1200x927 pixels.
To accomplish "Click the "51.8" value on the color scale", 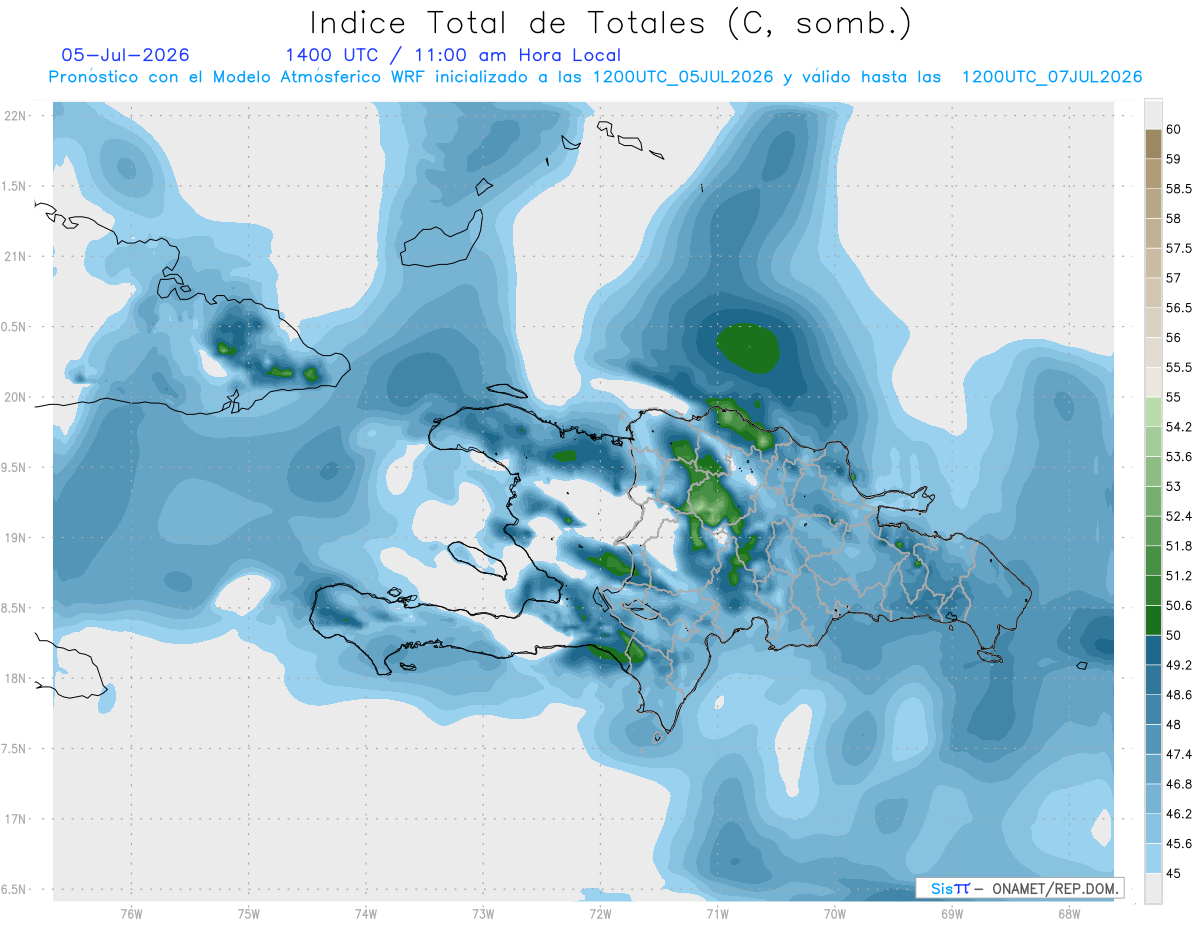I will click(1179, 546).
